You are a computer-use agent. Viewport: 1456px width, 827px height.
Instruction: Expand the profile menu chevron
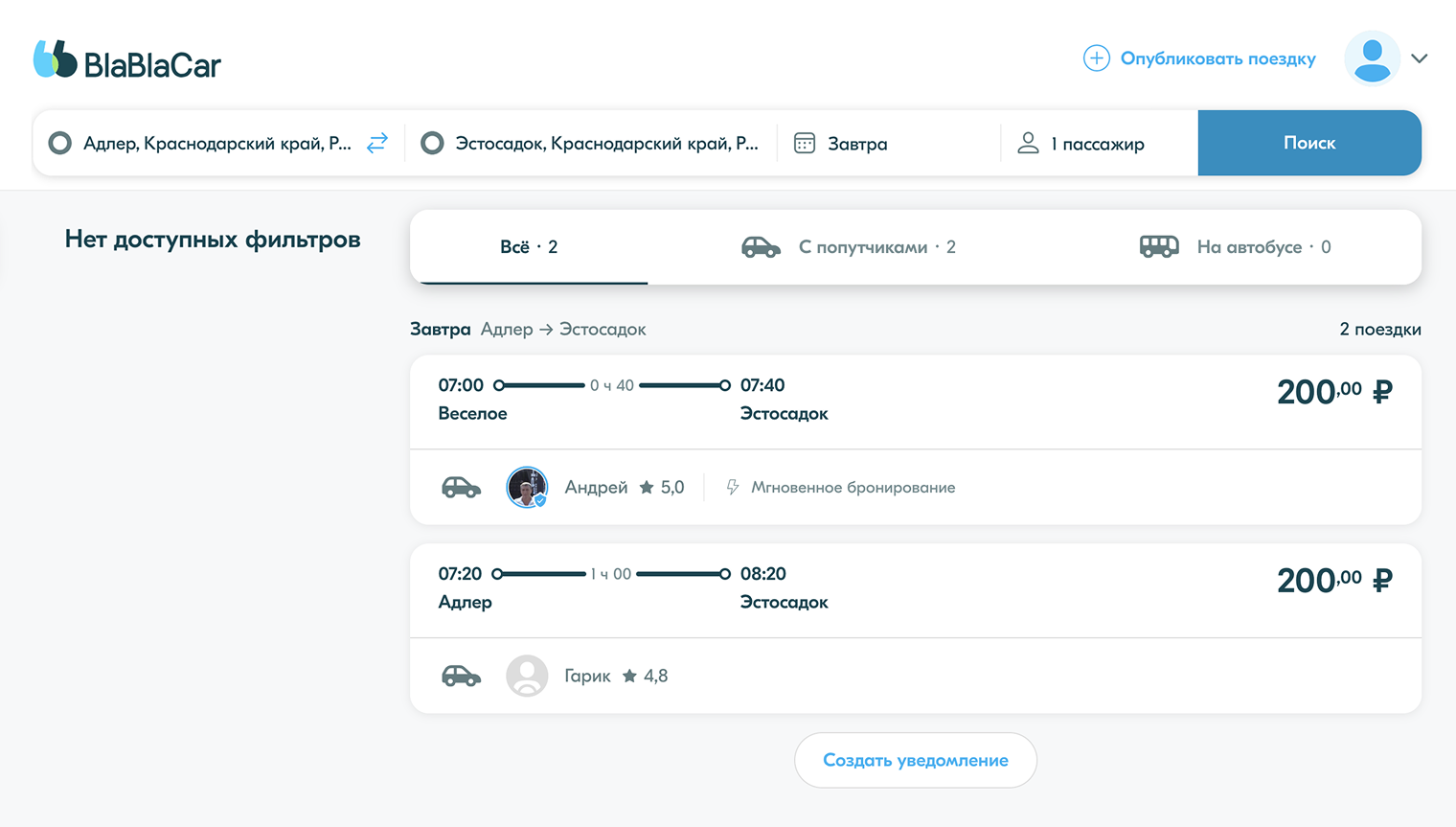pyautogui.click(x=1420, y=58)
